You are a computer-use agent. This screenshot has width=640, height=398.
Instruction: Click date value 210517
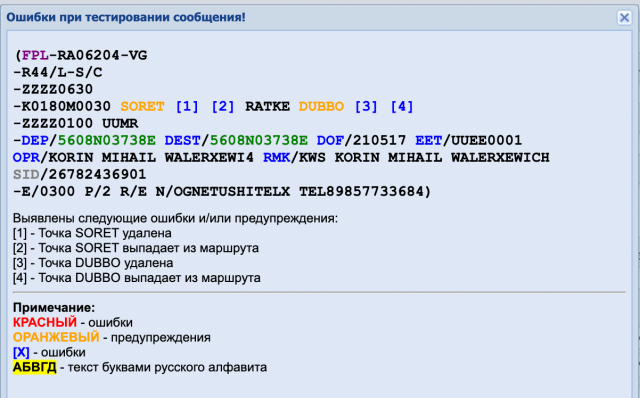click(380, 140)
